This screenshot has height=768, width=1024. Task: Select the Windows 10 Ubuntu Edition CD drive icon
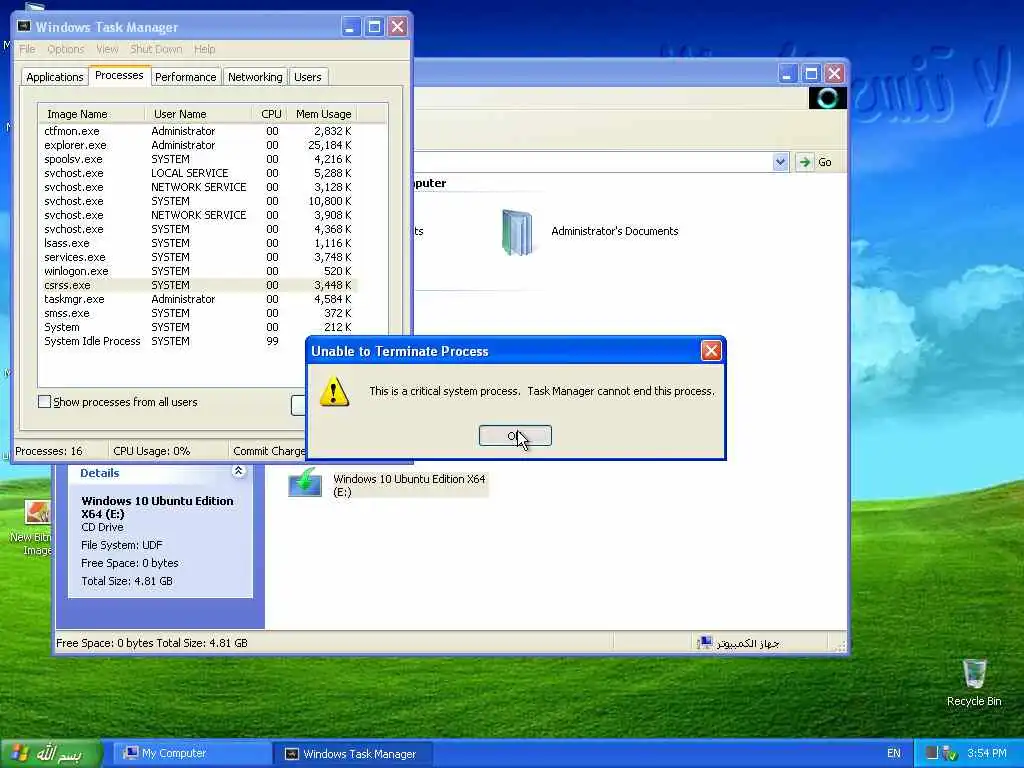pos(305,483)
